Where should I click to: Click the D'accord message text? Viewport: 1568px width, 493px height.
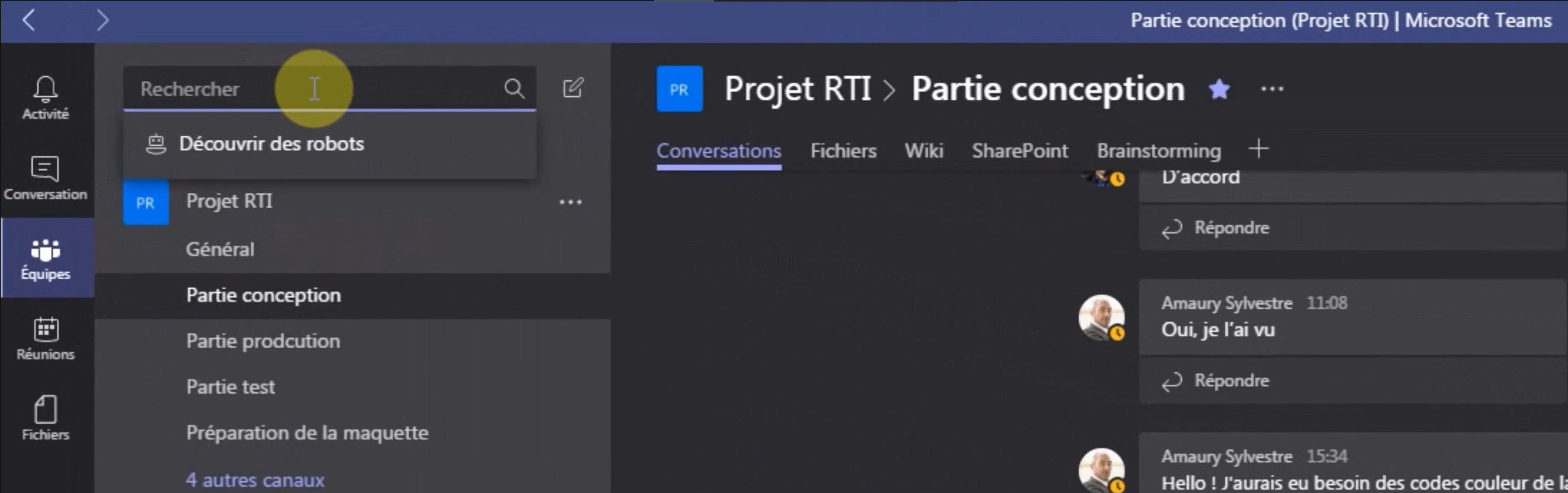coord(1201,177)
